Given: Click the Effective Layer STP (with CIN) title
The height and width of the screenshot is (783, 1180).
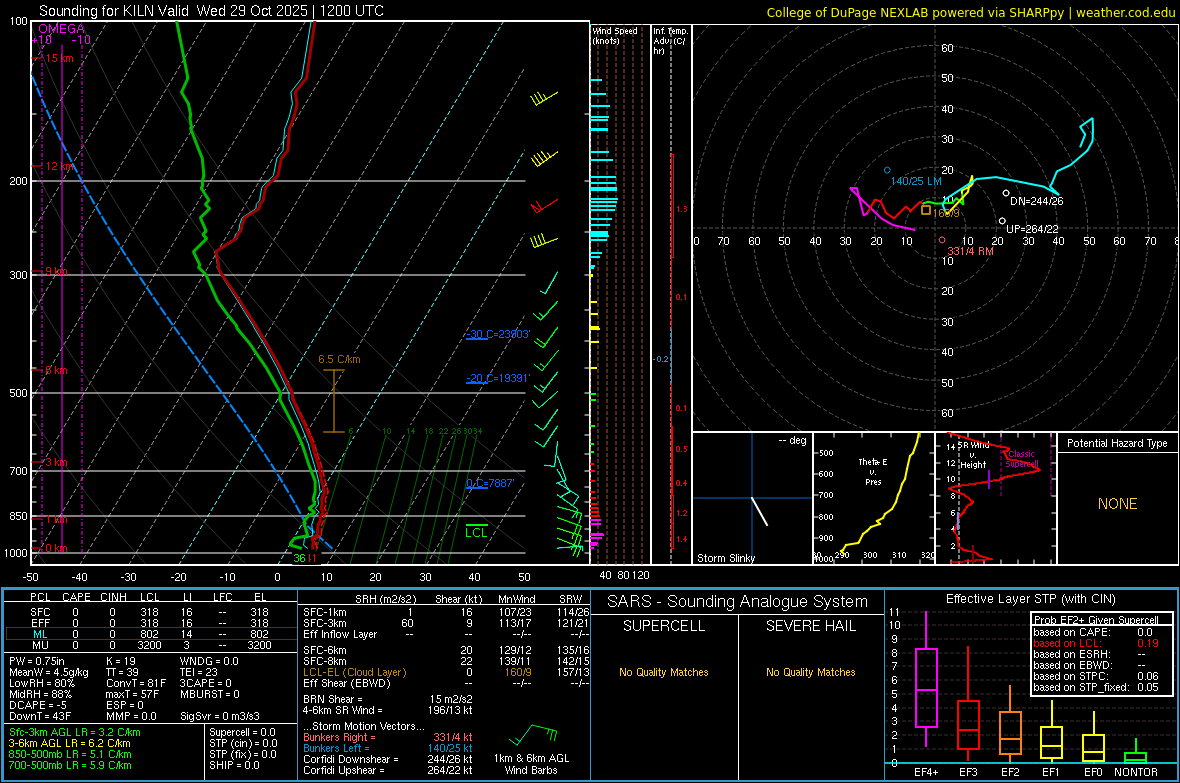Looking at the screenshot, I should point(1030,599).
